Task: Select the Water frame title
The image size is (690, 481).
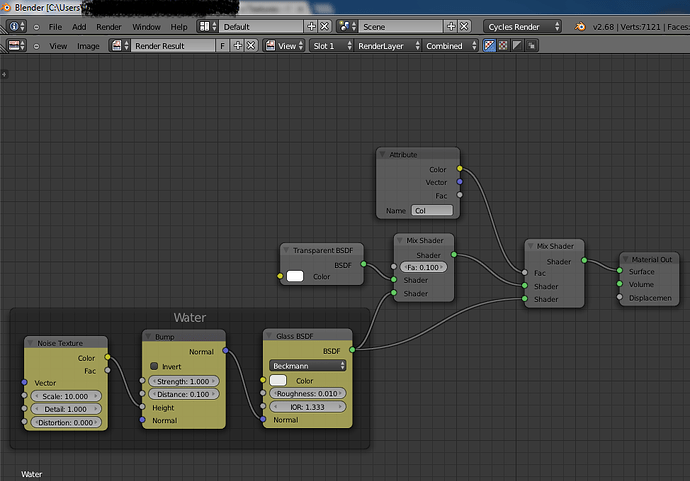Action: tap(190, 317)
